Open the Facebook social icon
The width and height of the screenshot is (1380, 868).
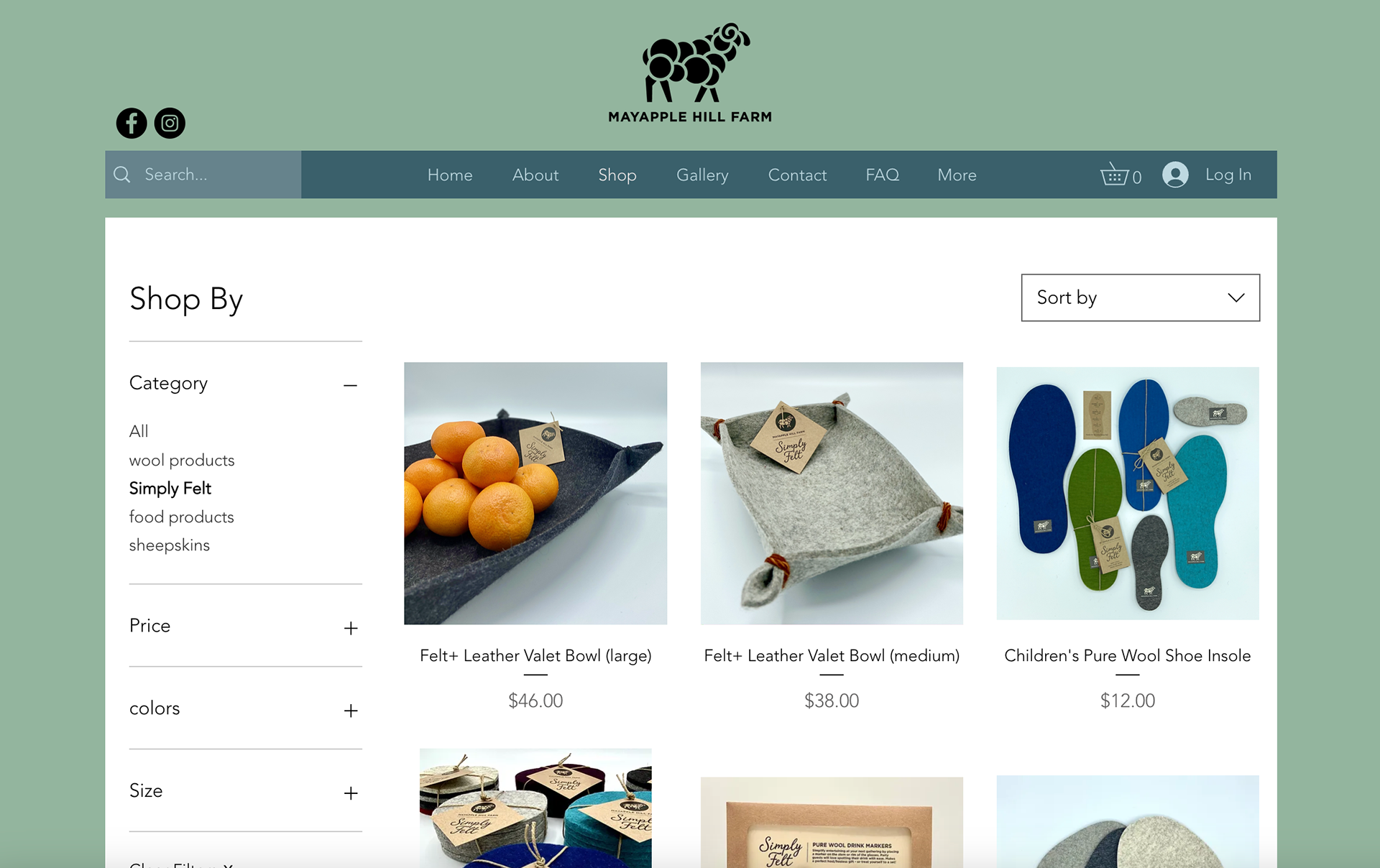click(132, 123)
